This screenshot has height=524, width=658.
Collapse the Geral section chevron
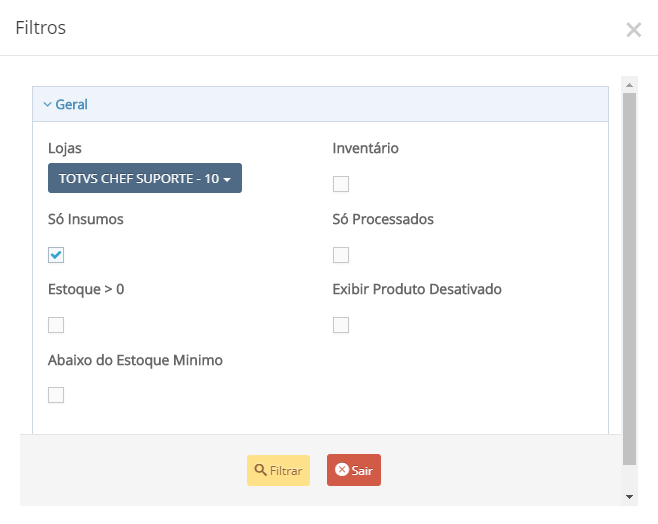click(x=47, y=104)
